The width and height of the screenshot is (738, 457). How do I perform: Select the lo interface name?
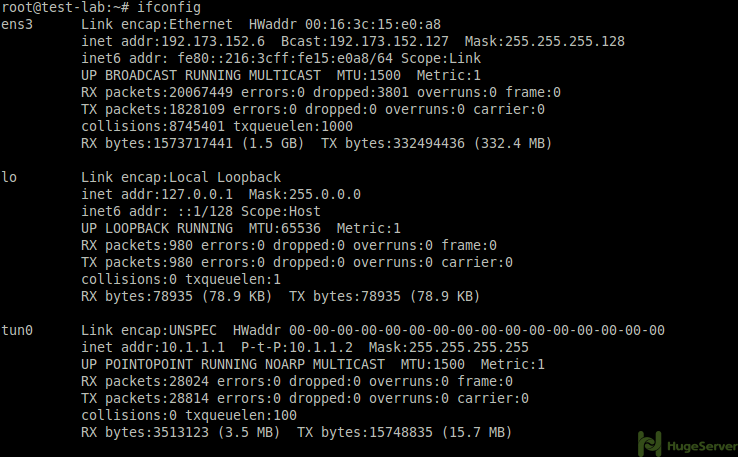9,177
